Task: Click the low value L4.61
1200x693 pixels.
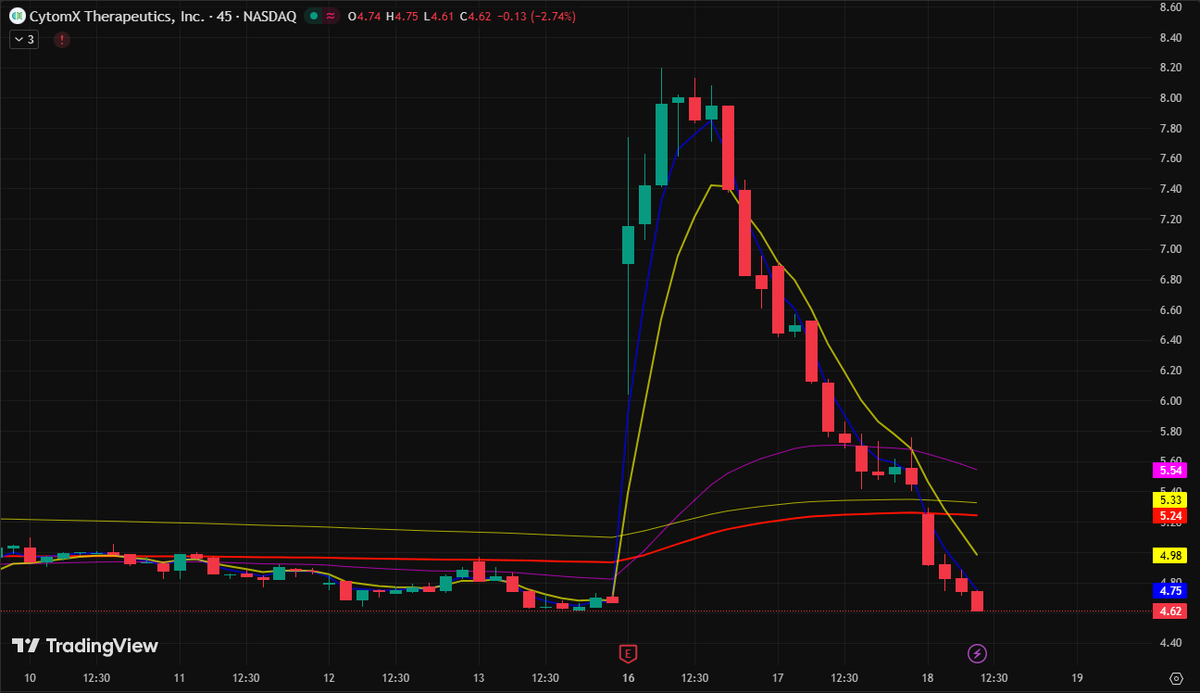Action: [x=439, y=17]
